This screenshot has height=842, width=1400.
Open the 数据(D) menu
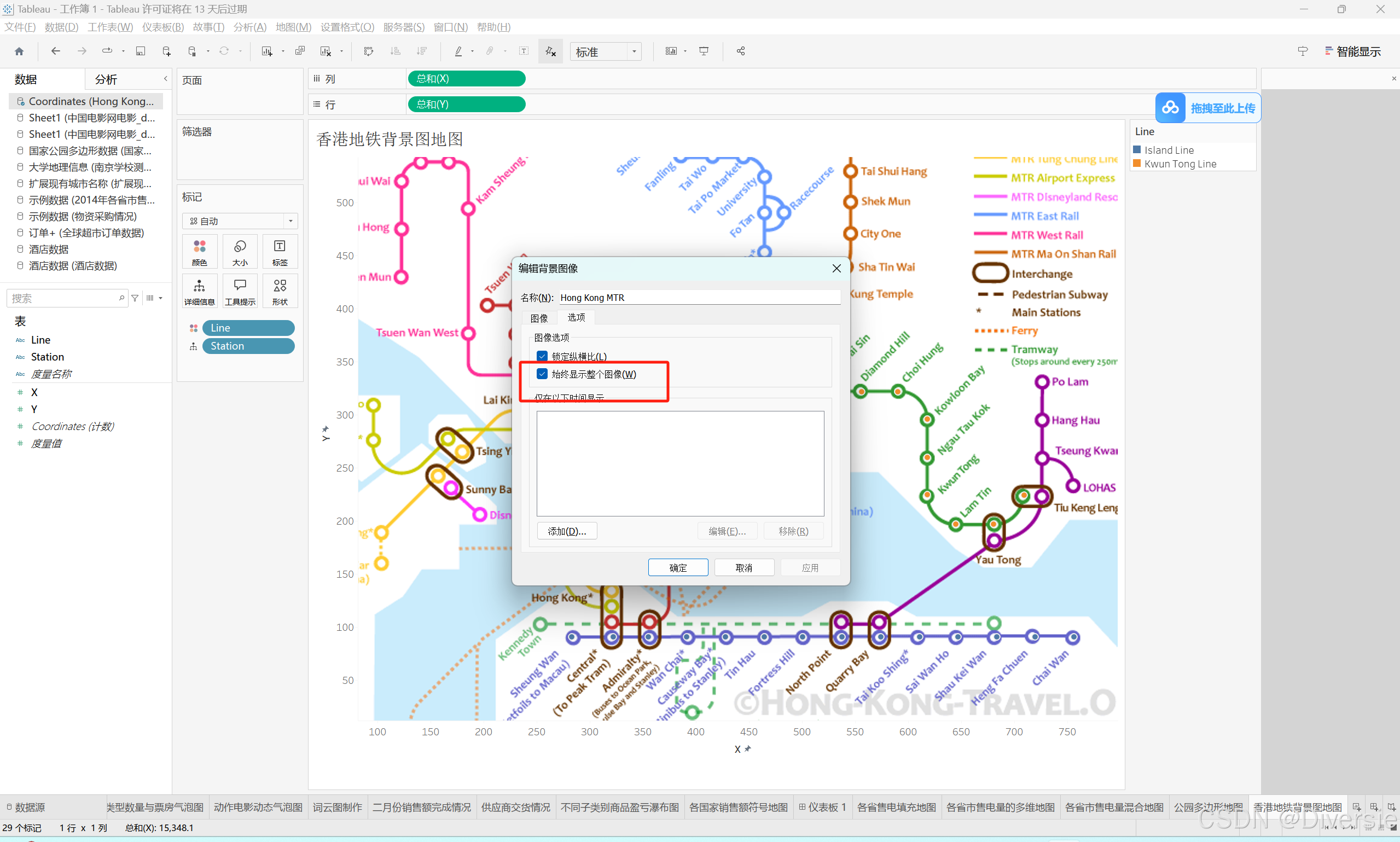click(61, 27)
